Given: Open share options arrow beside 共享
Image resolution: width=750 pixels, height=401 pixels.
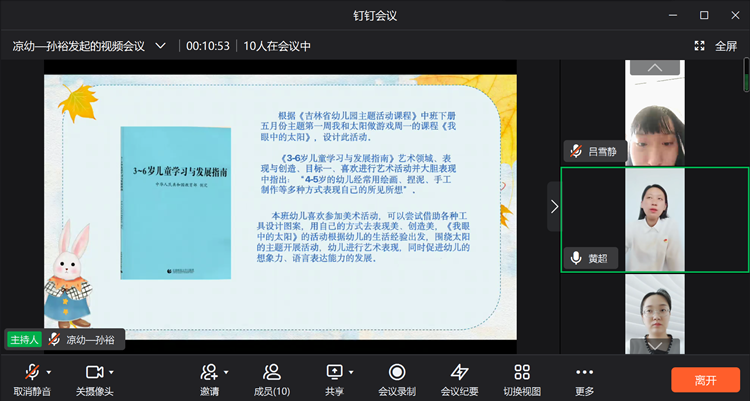Looking at the screenshot, I should pos(351,372).
